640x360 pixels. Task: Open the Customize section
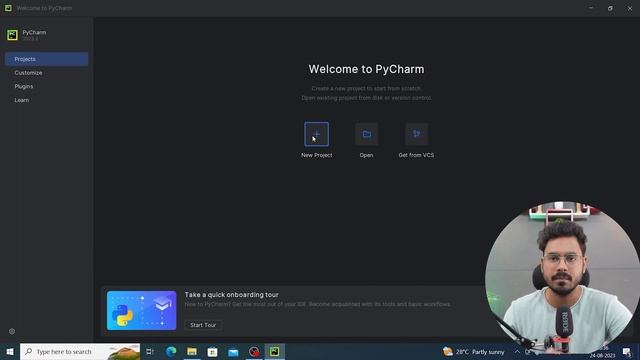point(28,73)
